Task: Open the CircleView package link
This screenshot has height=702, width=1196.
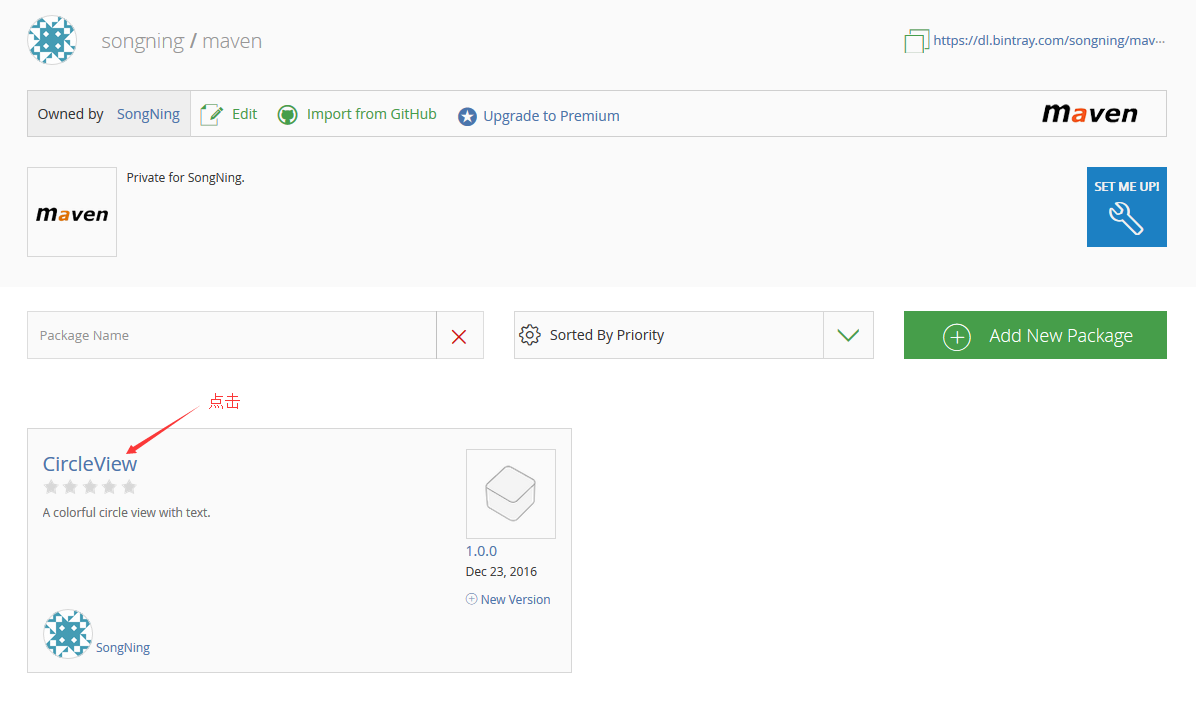Action: coord(90,464)
